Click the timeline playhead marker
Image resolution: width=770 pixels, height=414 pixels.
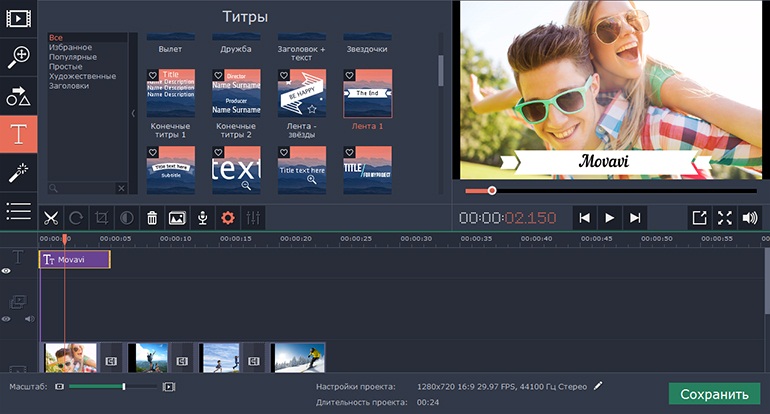tap(64, 239)
